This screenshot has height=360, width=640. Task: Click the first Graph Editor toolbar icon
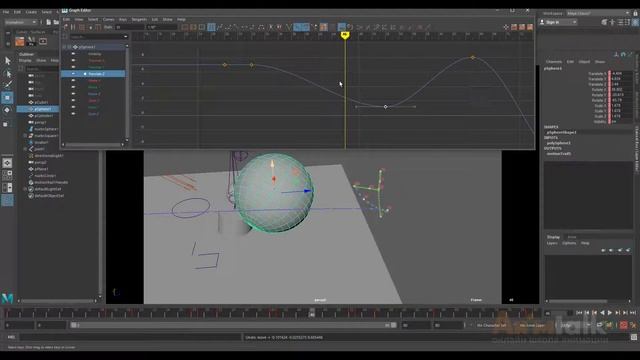coord(66,27)
